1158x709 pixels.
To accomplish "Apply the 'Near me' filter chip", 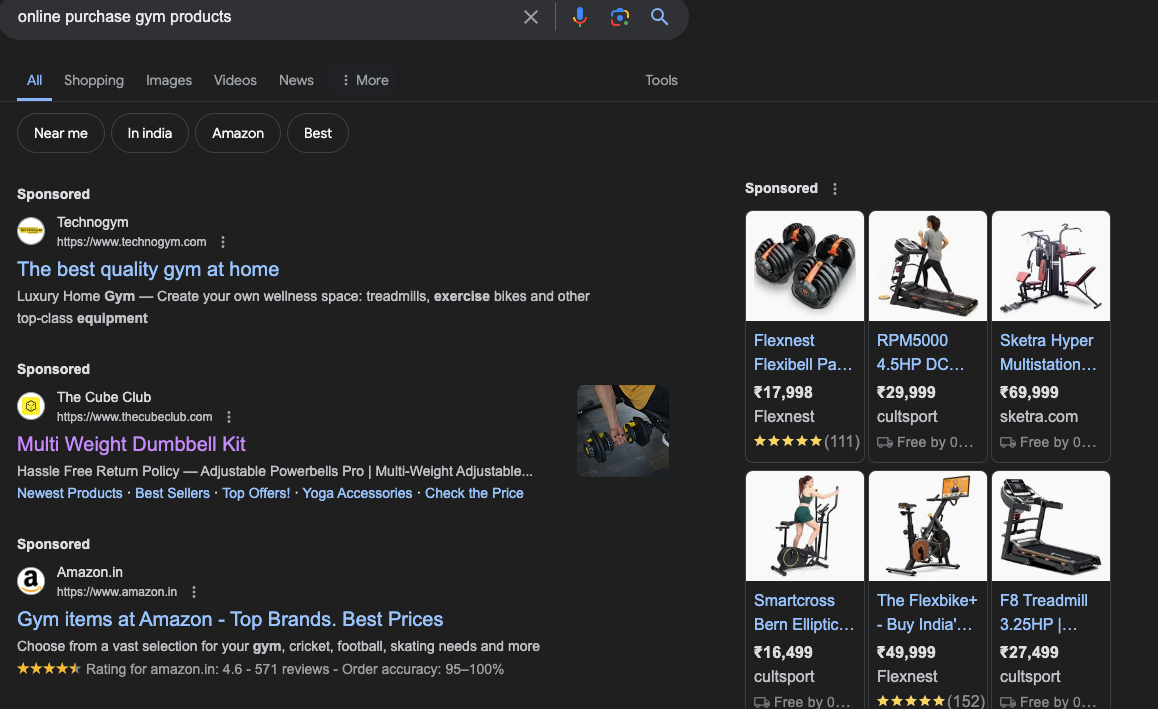I will pyautogui.click(x=61, y=134).
